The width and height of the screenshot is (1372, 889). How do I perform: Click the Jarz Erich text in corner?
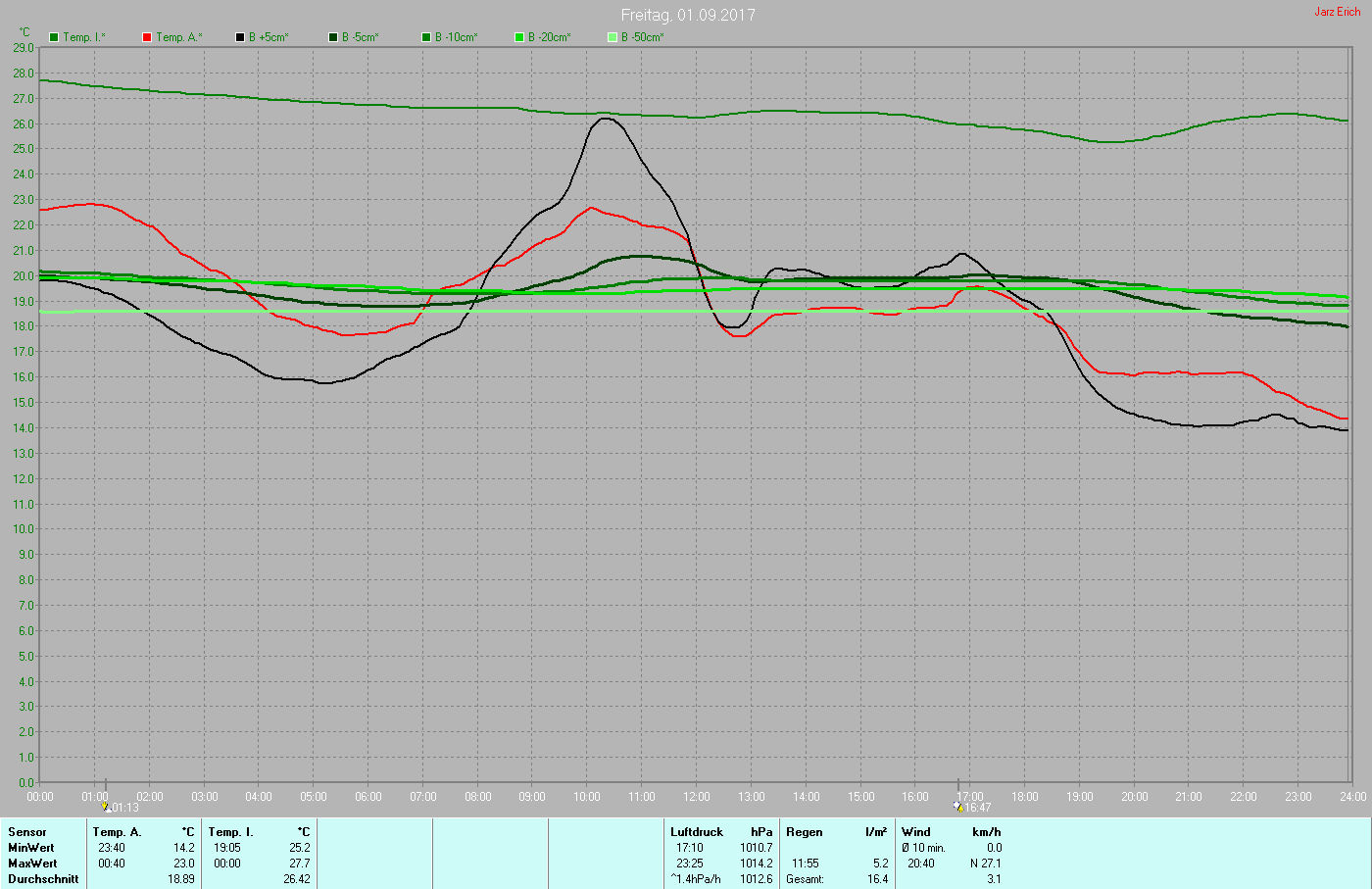1337,12
